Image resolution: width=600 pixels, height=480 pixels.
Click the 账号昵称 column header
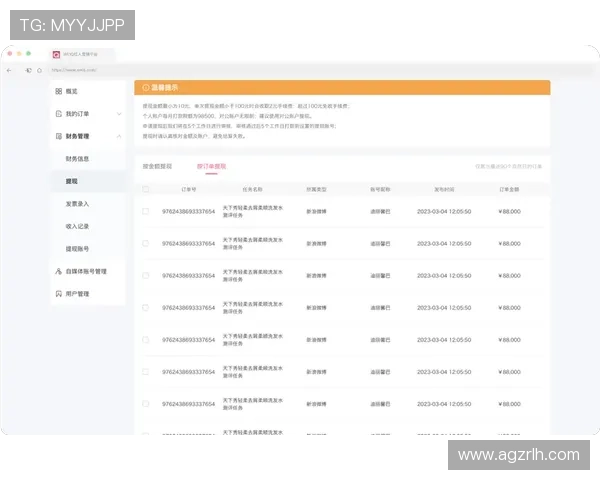tap(380, 189)
